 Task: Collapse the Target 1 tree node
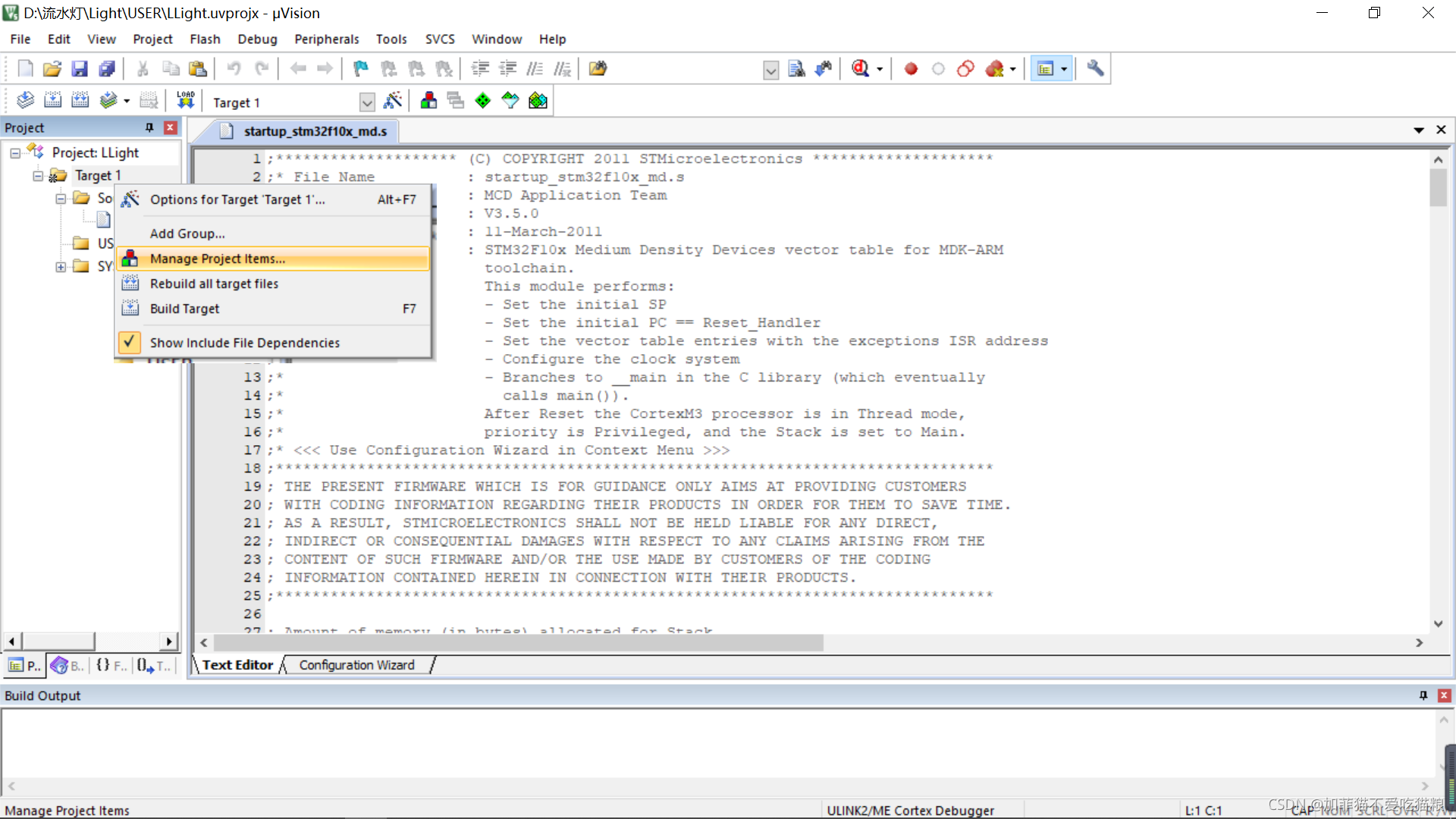38,176
